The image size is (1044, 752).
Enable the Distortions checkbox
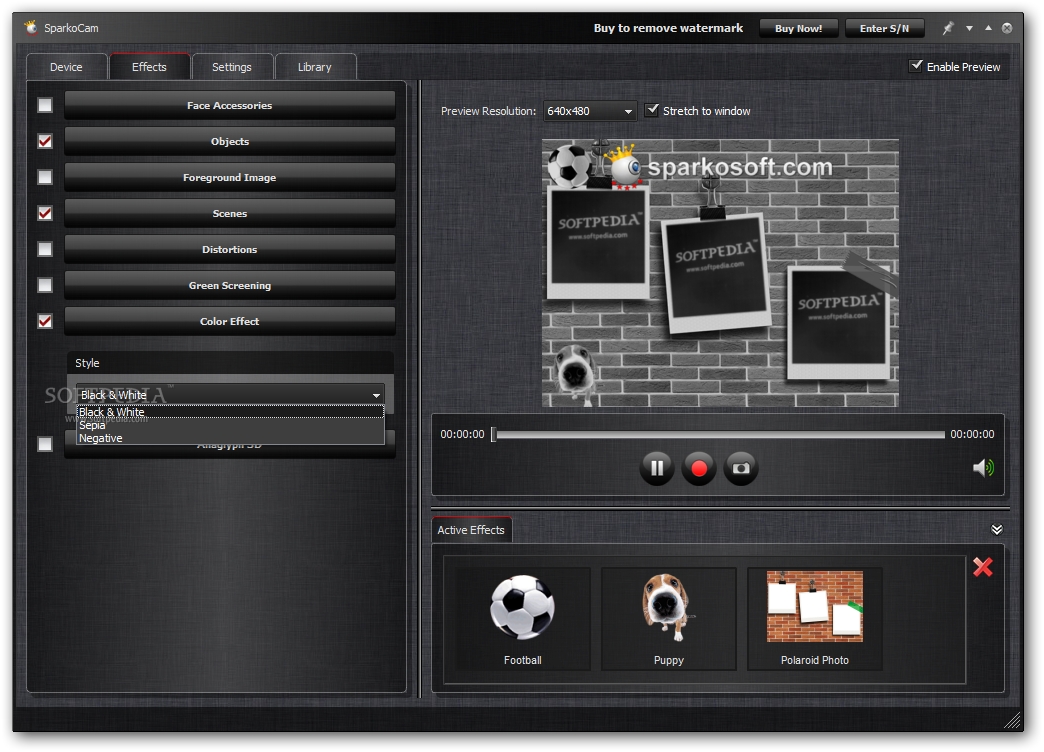tap(45, 249)
